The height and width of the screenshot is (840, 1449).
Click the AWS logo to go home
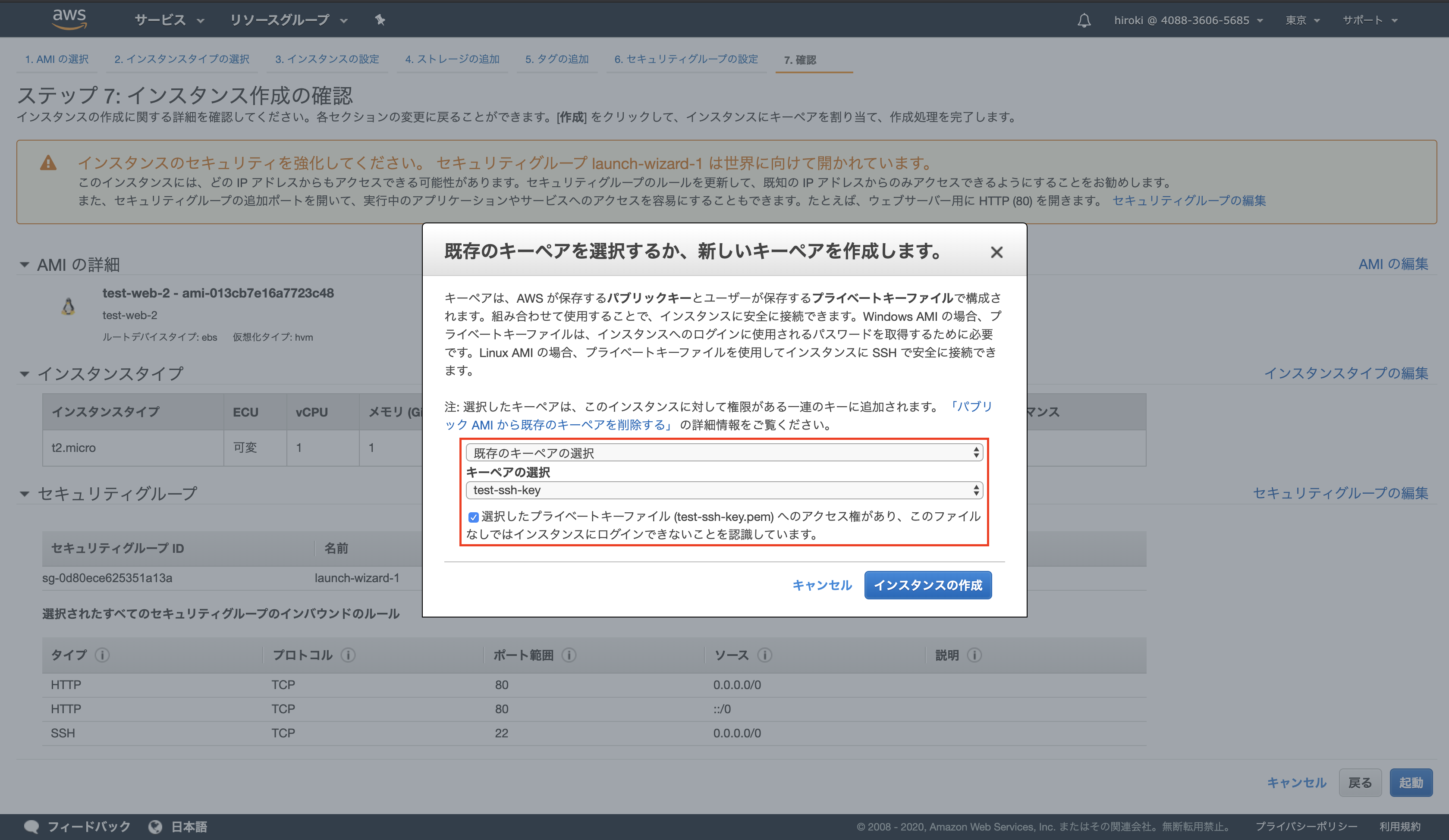(x=69, y=19)
